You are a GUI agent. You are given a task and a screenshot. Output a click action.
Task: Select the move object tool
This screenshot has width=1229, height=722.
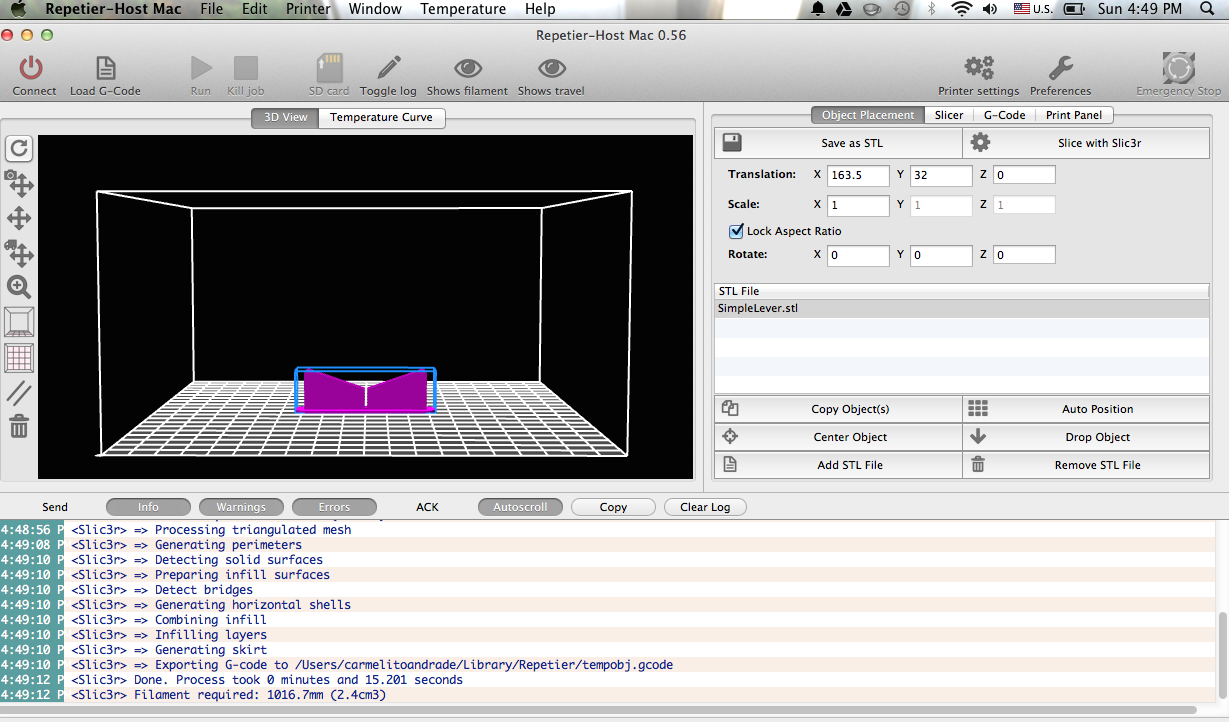click(x=19, y=253)
